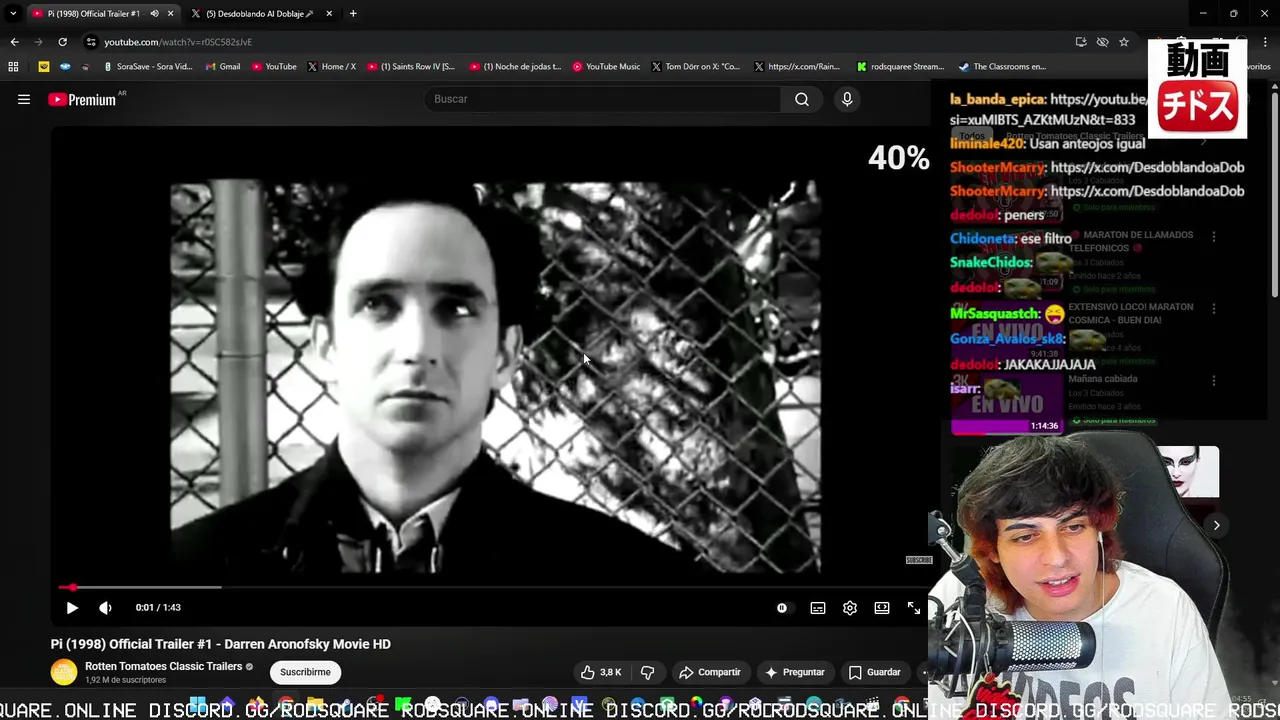Open the Home / X bookmark
This screenshot has width=1280, height=720.
coord(332,67)
